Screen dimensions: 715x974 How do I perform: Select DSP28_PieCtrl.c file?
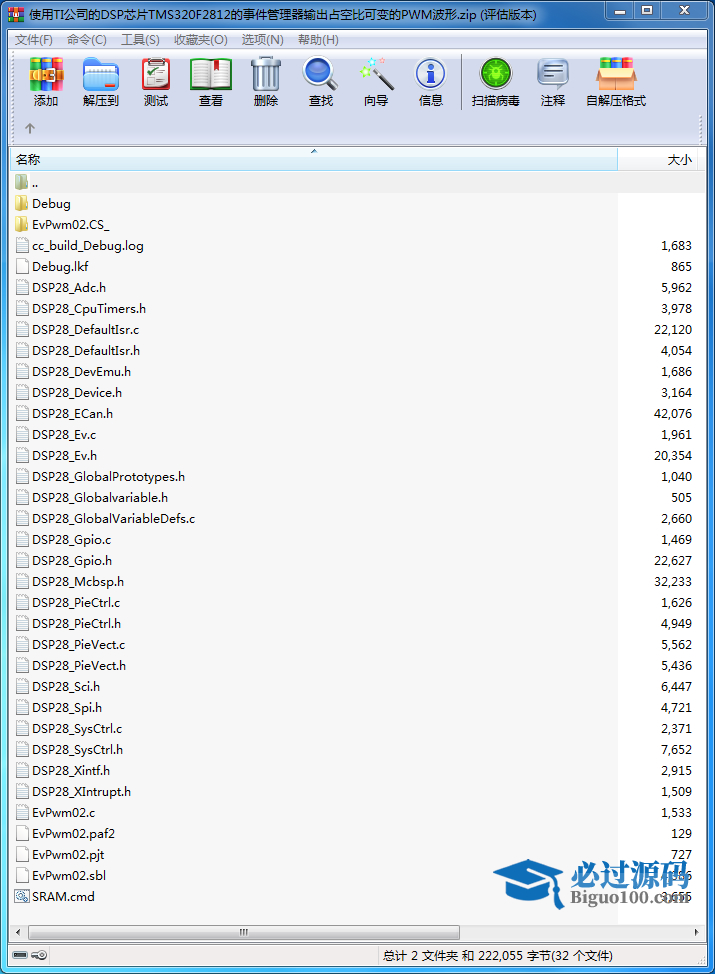76,603
